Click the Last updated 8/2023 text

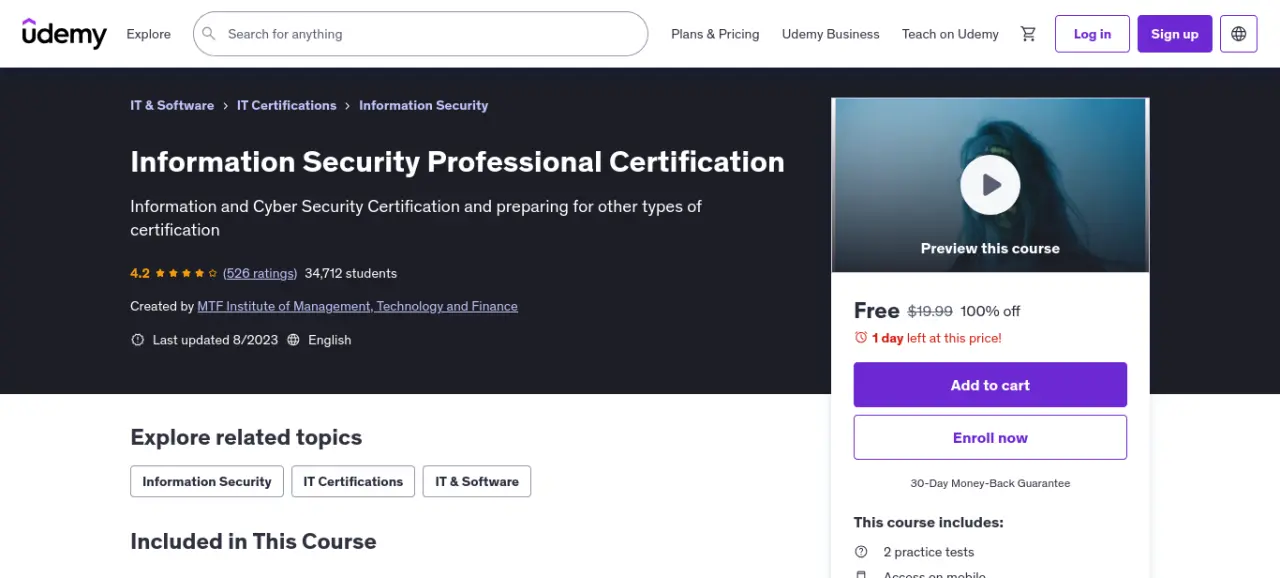pos(215,340)
